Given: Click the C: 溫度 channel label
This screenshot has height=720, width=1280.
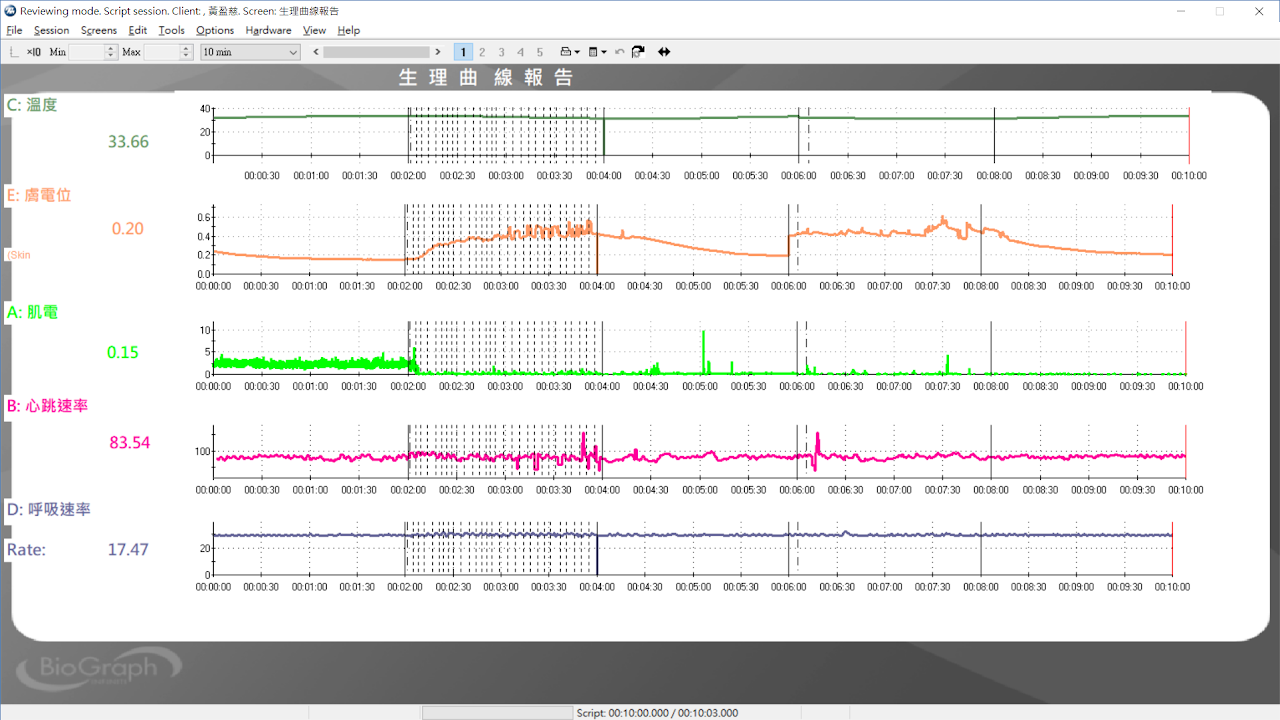Looking at the screenshot, I should pos(32,105).
